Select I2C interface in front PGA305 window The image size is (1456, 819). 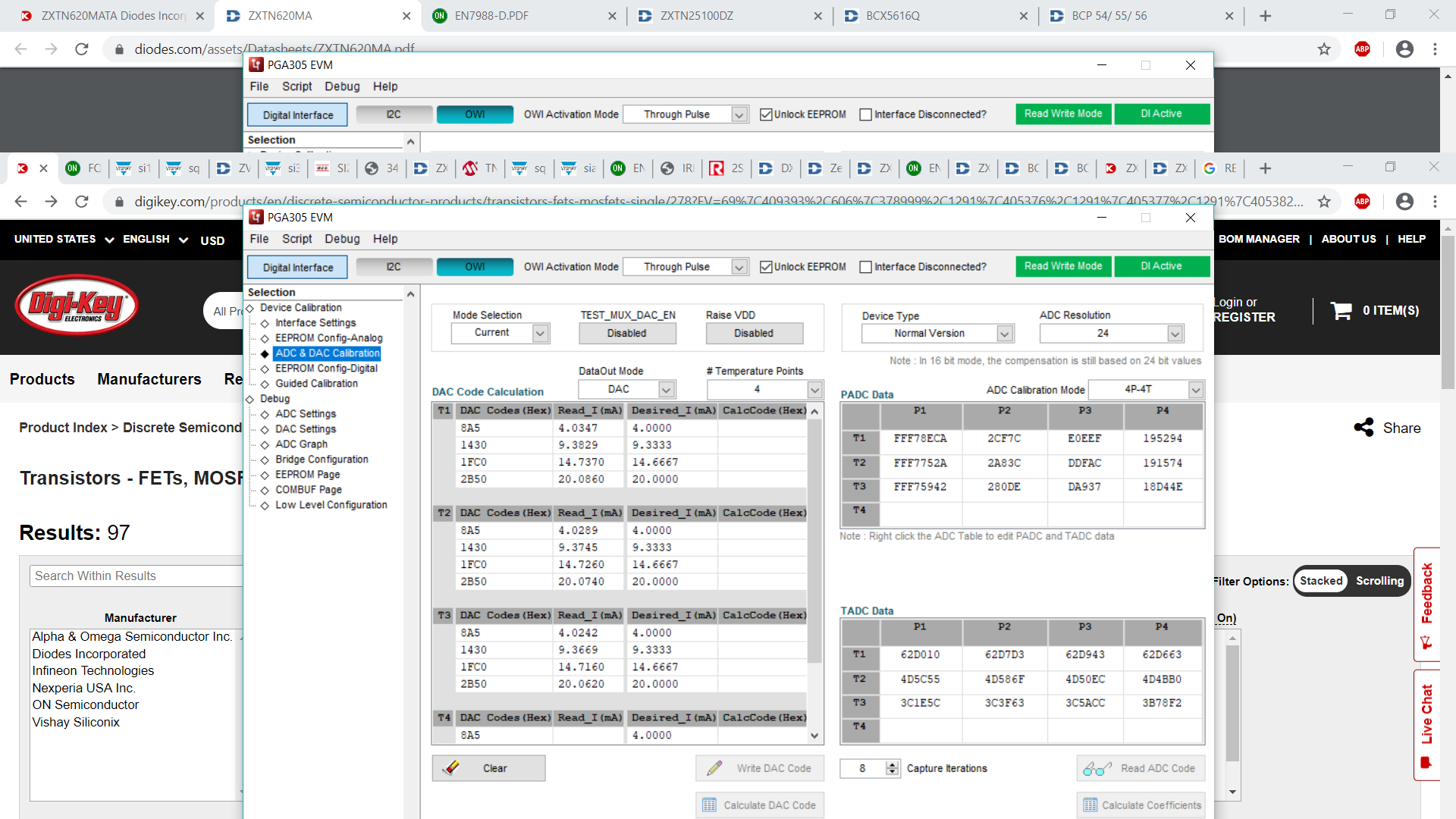pyautogui.click(x=394, y=267)
